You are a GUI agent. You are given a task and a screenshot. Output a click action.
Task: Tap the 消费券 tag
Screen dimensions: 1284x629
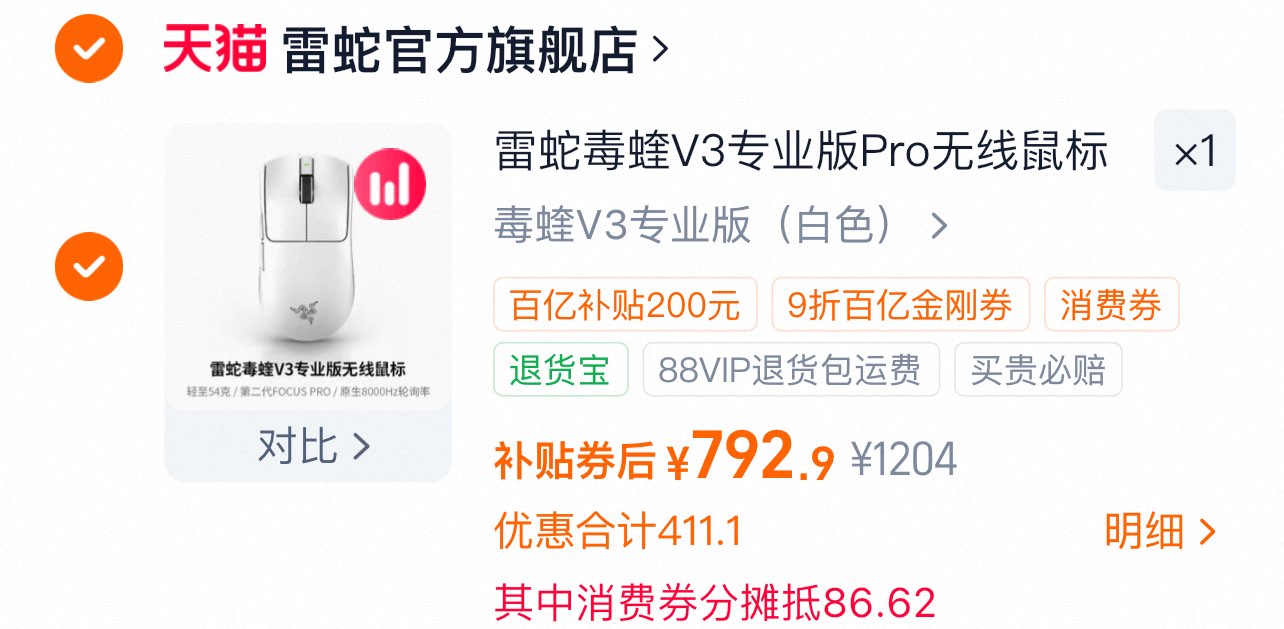click(x=1111, y=304)
